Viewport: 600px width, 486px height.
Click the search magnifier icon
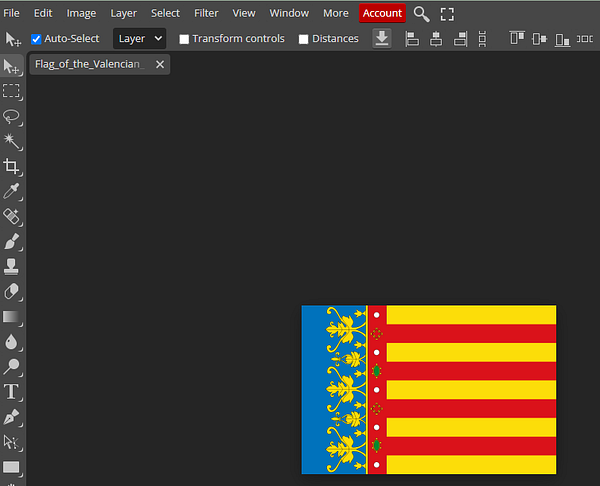tap(421, 14)
